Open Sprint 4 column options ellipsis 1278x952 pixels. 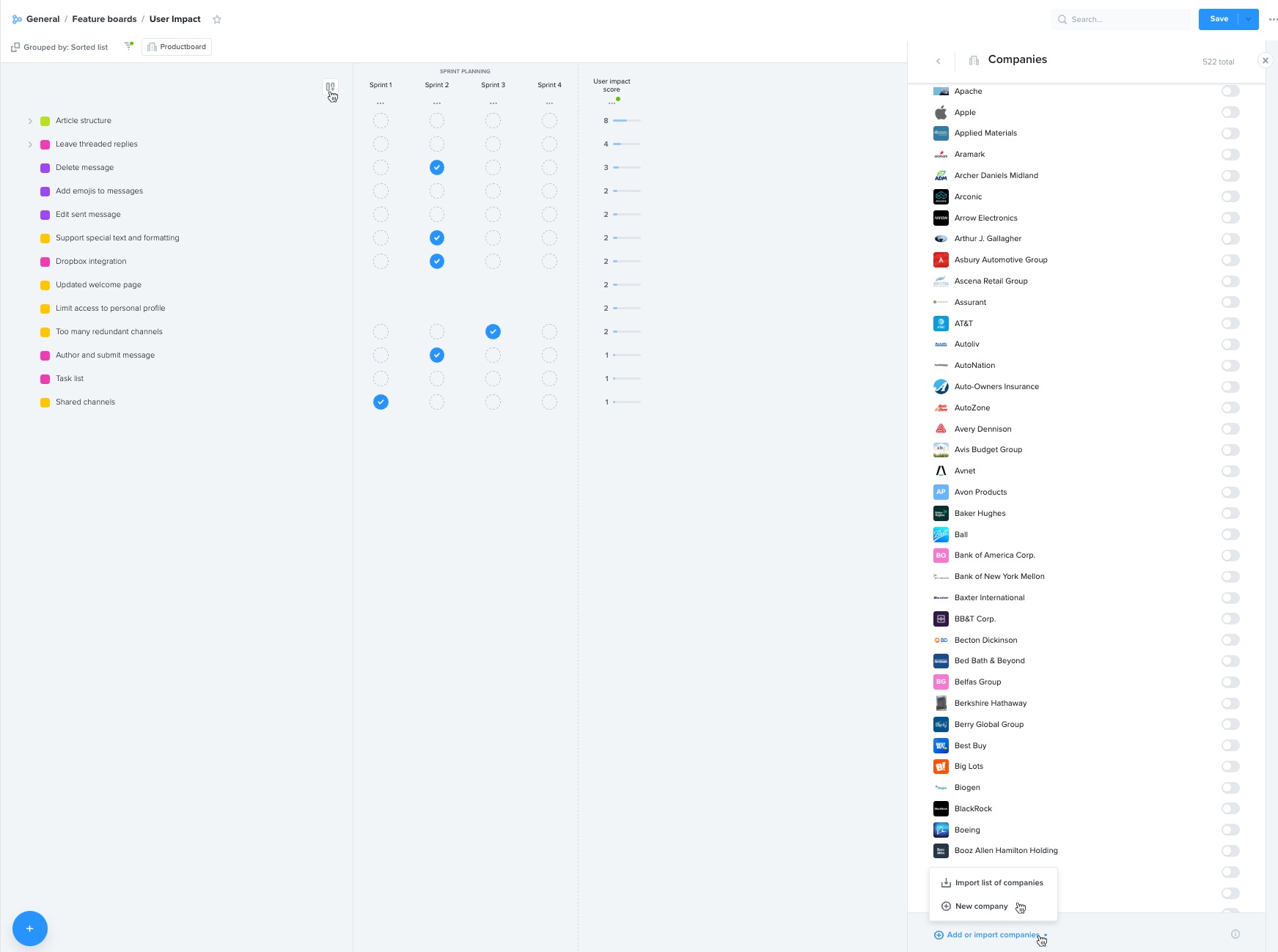pyautogui.click(x=550, y=103)
